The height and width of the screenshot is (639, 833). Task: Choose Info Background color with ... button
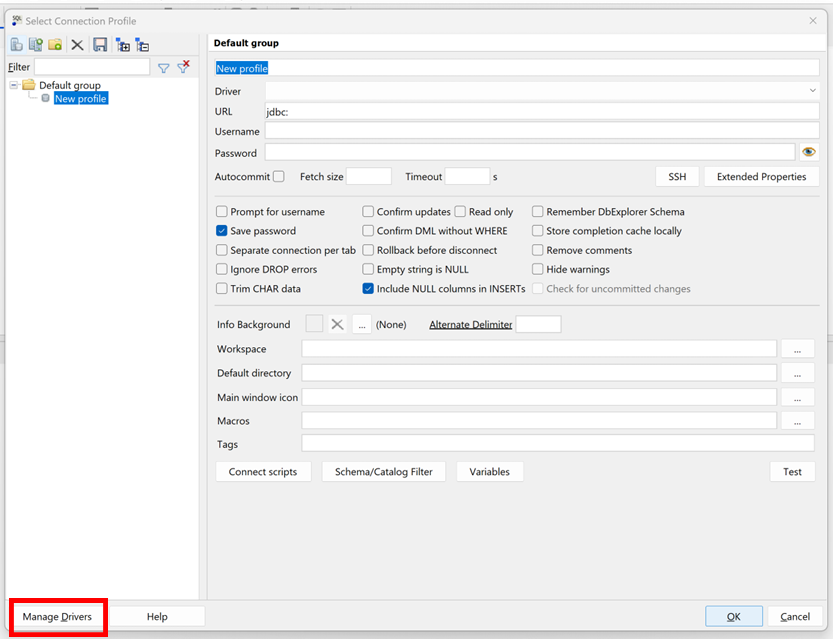pos(362,324)
